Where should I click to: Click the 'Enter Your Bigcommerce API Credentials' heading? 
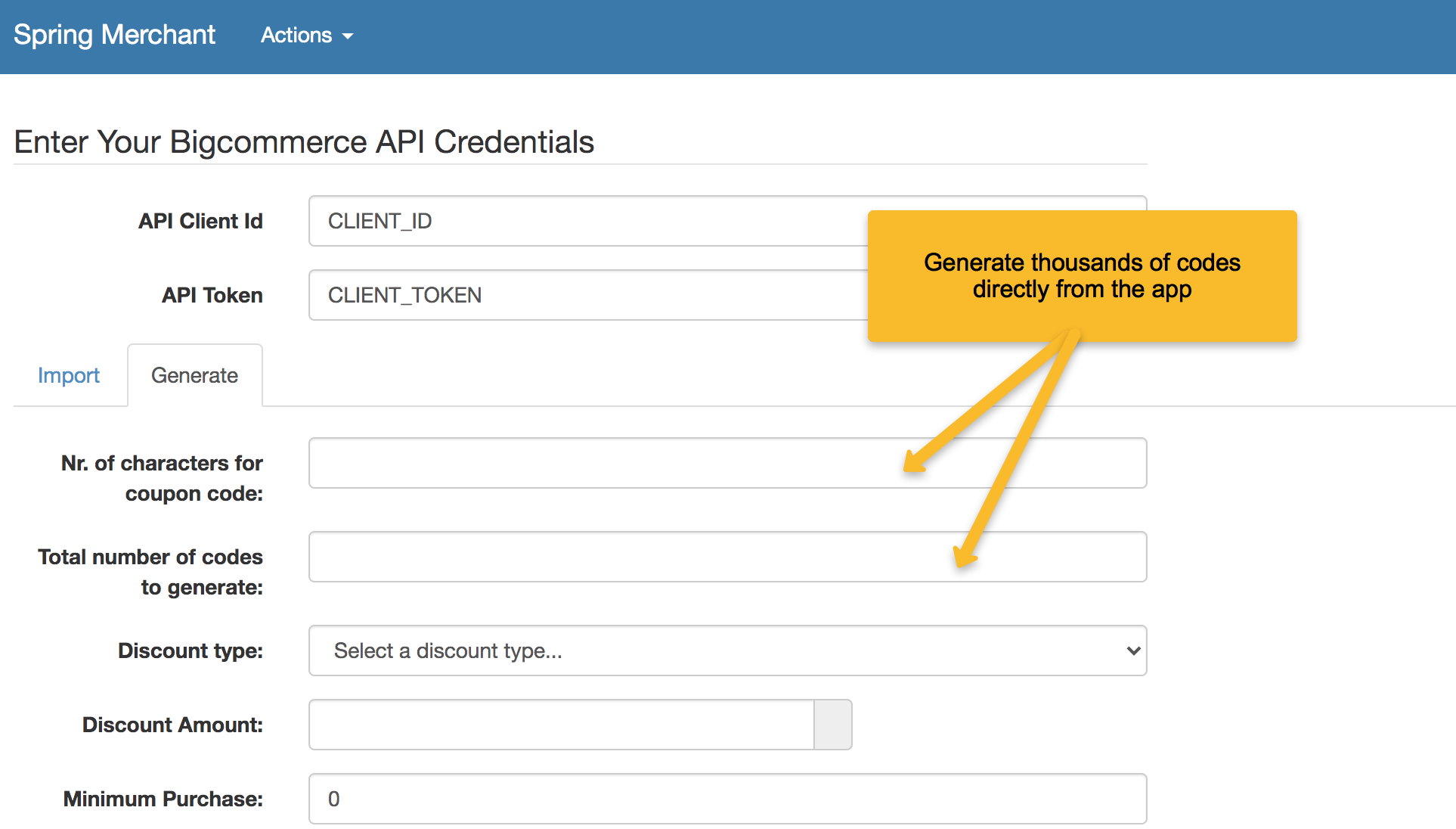point(304,142)
